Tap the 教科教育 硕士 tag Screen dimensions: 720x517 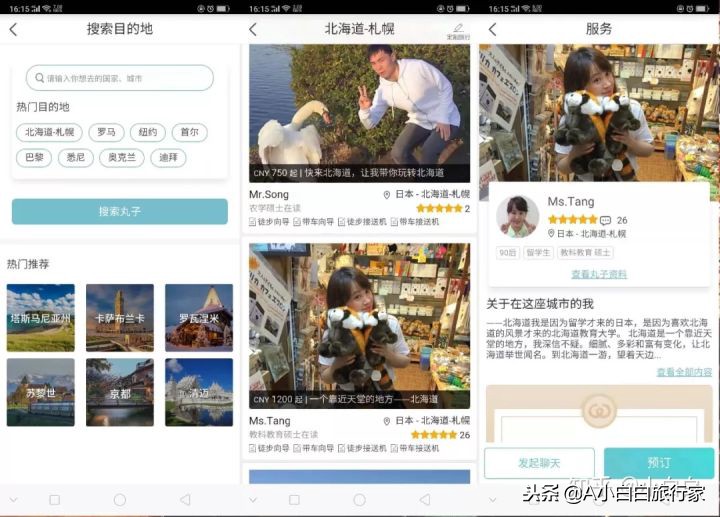[x=585, y=253]
